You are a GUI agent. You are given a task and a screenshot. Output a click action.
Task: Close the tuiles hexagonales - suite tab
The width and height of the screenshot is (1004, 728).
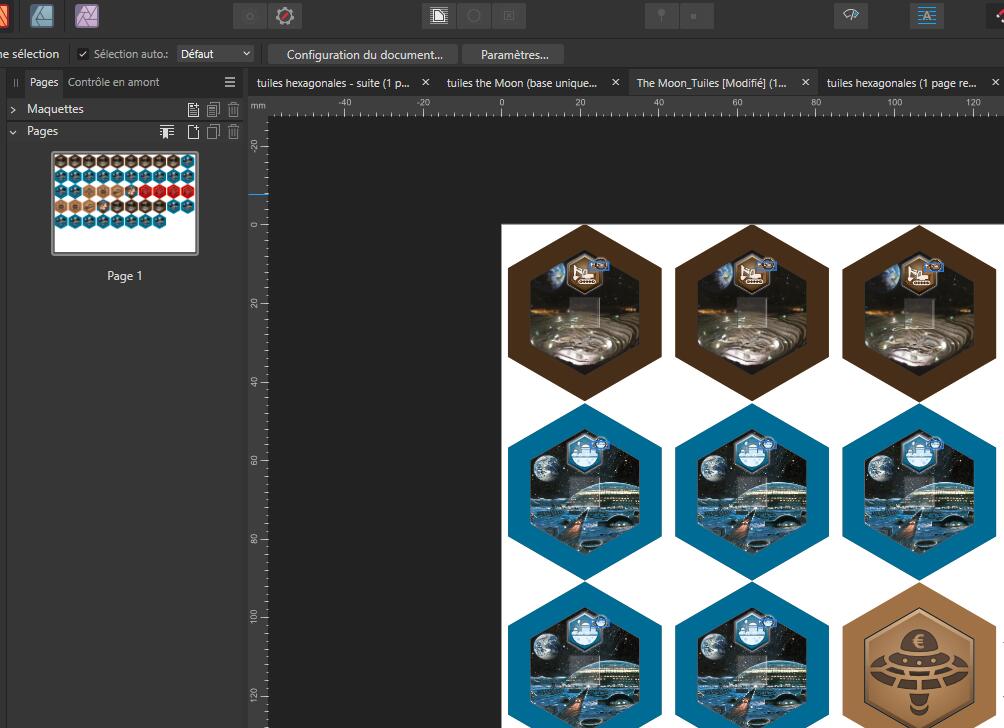click(x=426, y=83)
